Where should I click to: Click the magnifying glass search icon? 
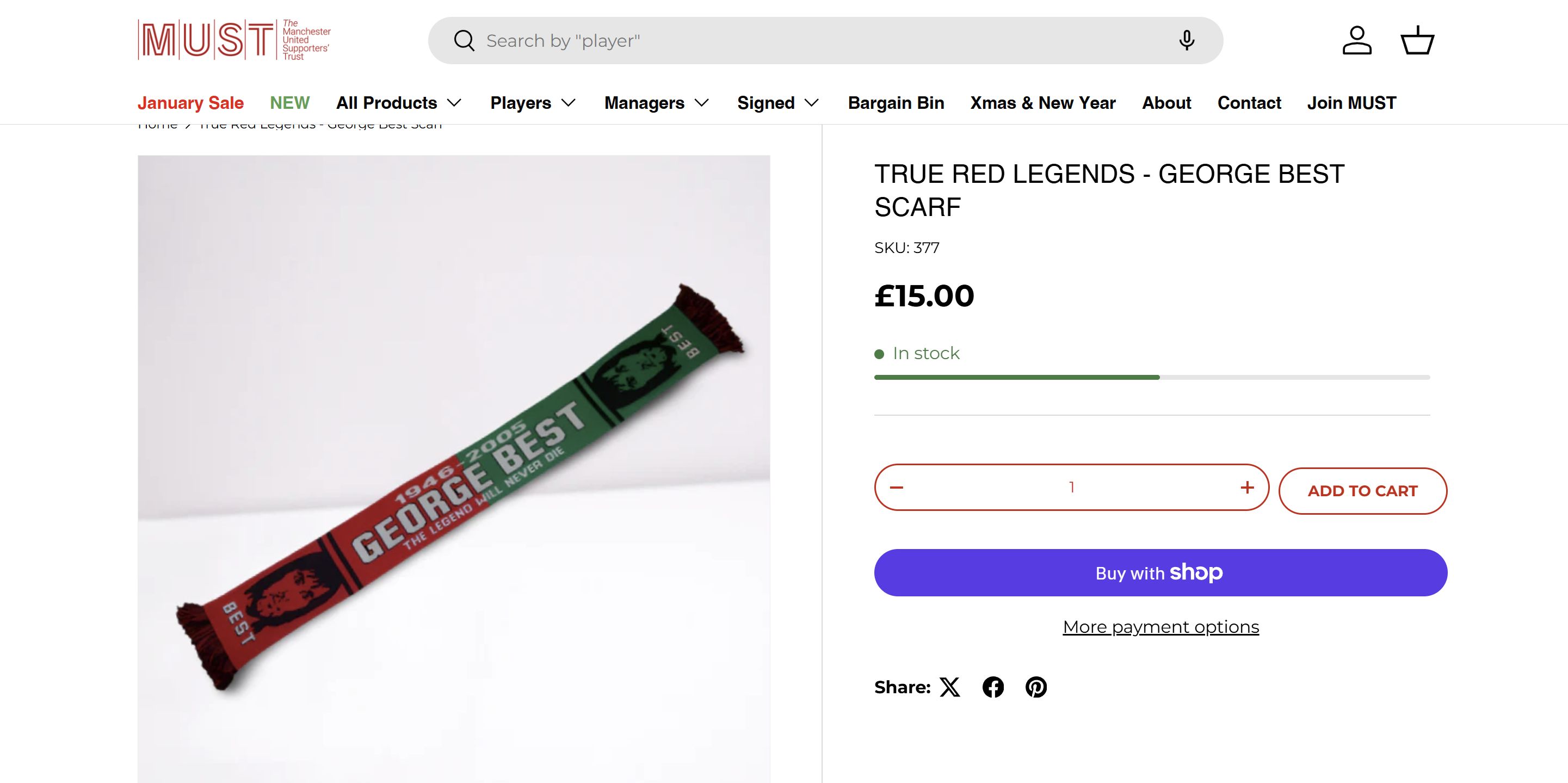pyautogui.click(x=464, y=41)
